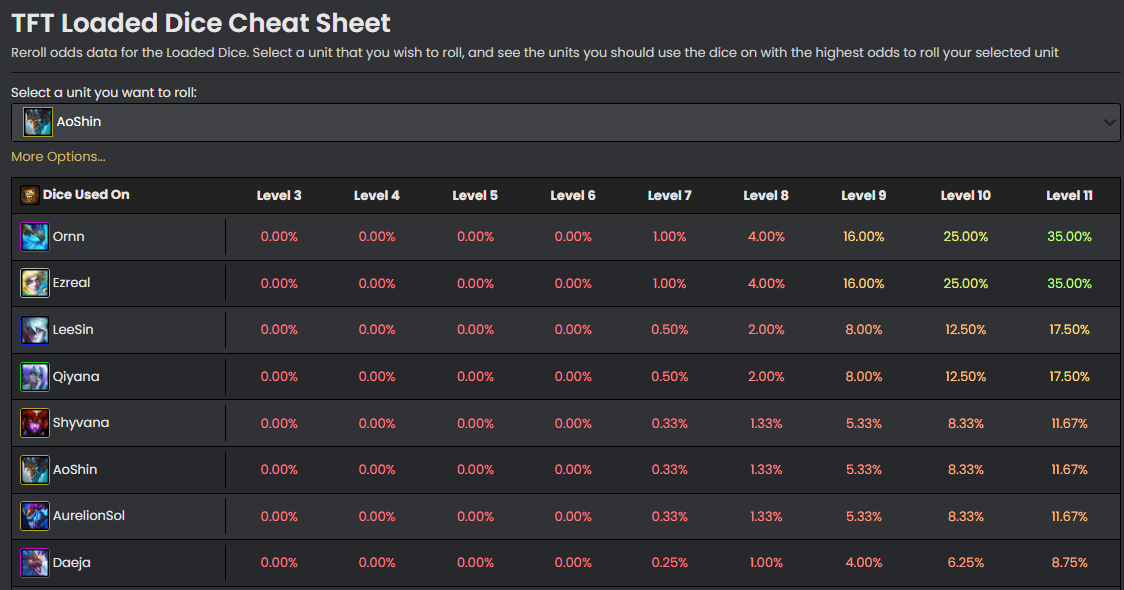Viewport: 1124px width, 590px height.
Task: Select the Ornn name text
Action: click(69, 237)
